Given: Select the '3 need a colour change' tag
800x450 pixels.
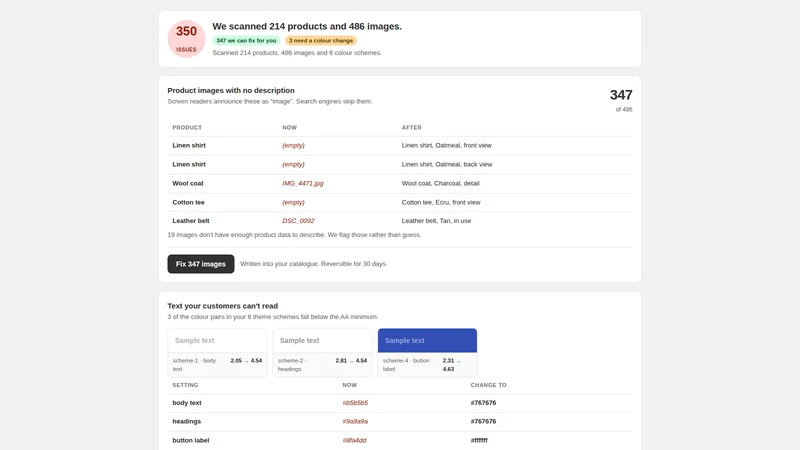Looking at the screenshot, I should click(x=321, y=40).
